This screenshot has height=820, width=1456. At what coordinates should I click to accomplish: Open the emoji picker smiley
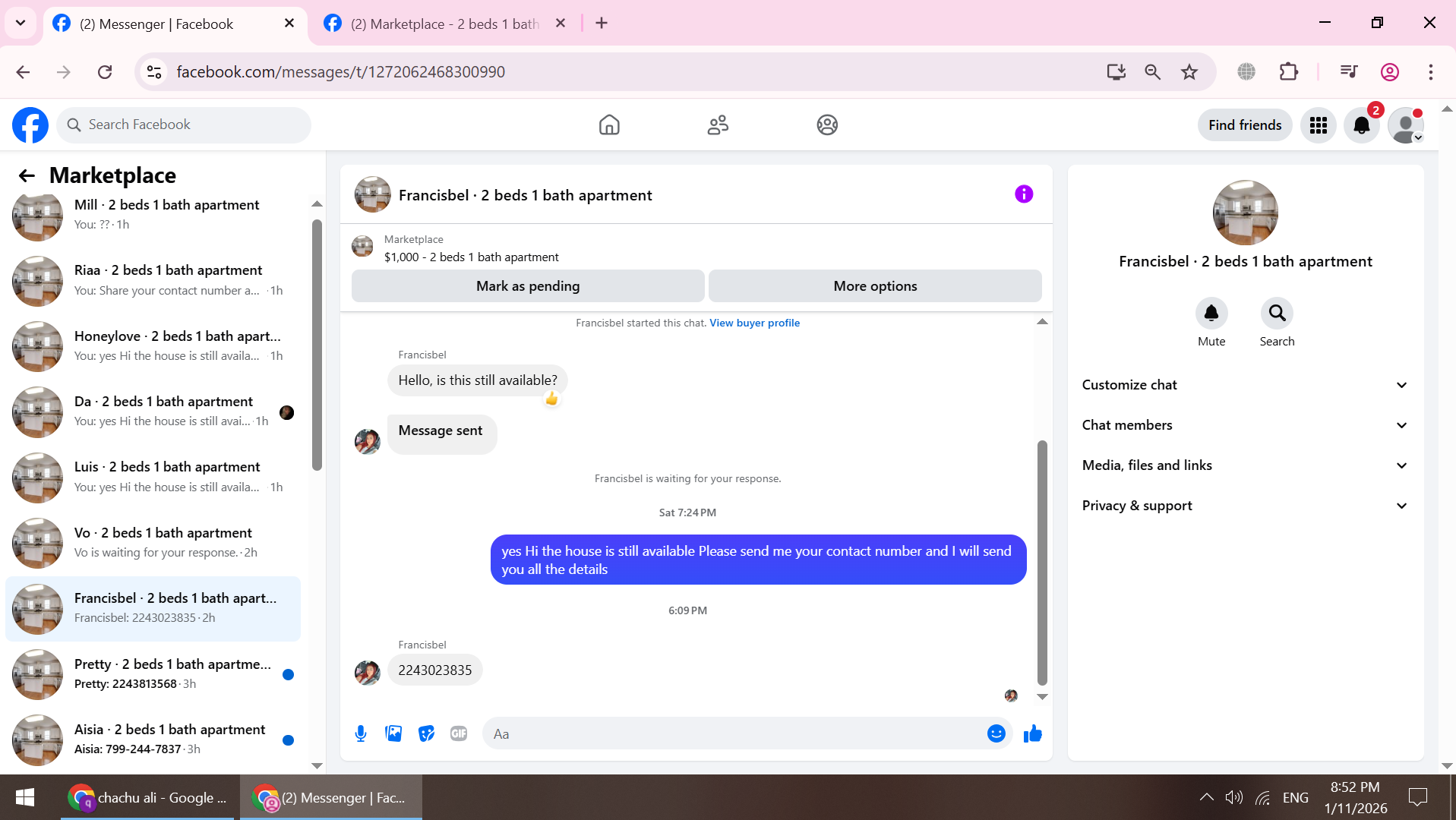point(996,733)
